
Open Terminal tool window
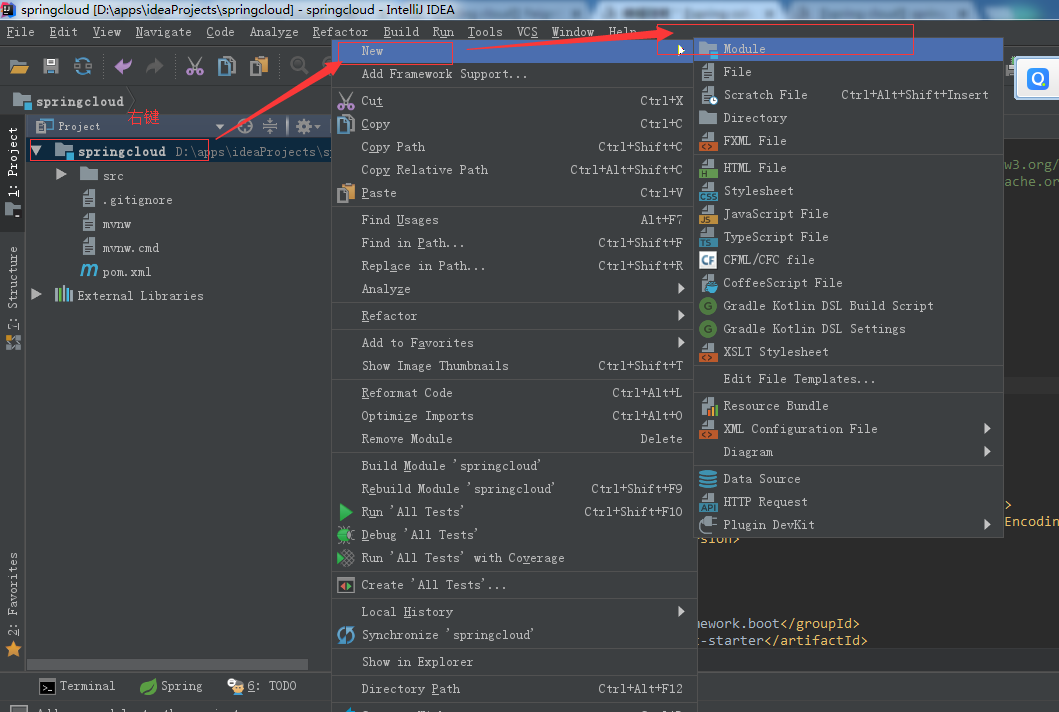point(77,686)
